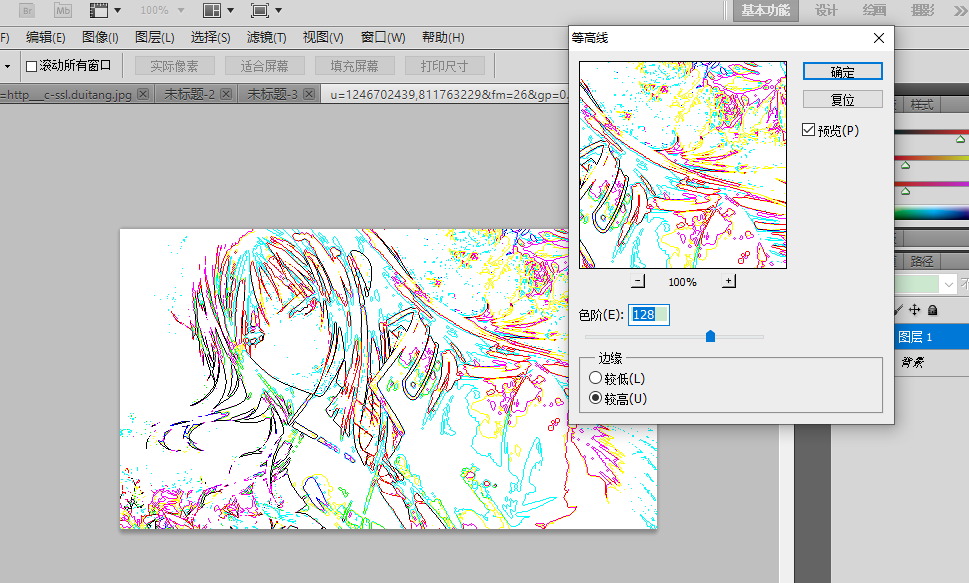Viewport: 969px width, 583px height.
Task: Launch Adobe Bridge from the Br icon
Action: 27,11
